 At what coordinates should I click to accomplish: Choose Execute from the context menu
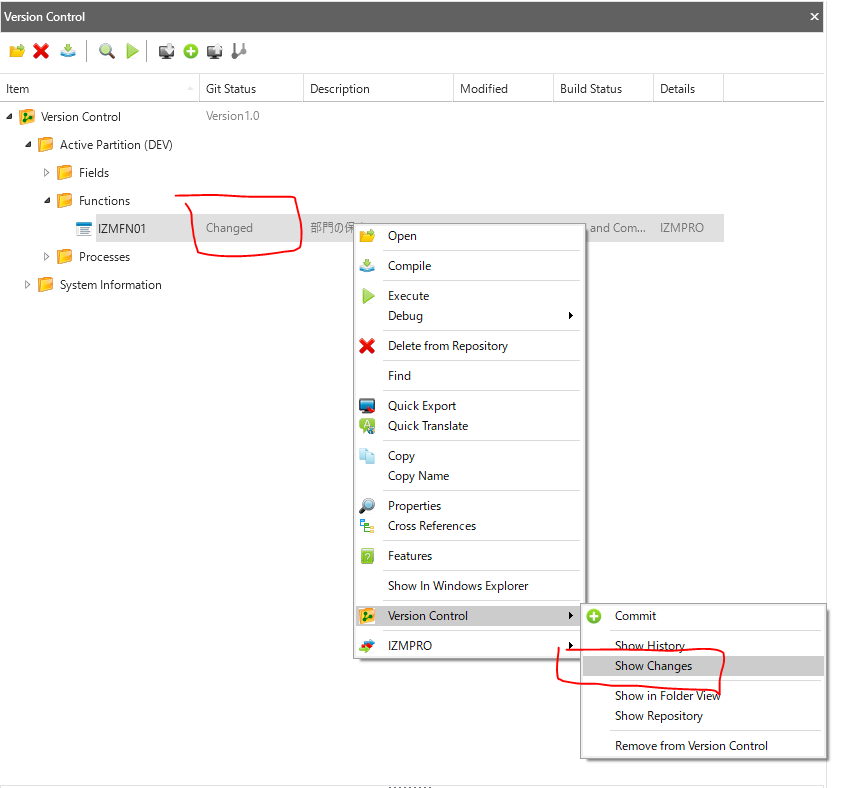click(468, 296)
